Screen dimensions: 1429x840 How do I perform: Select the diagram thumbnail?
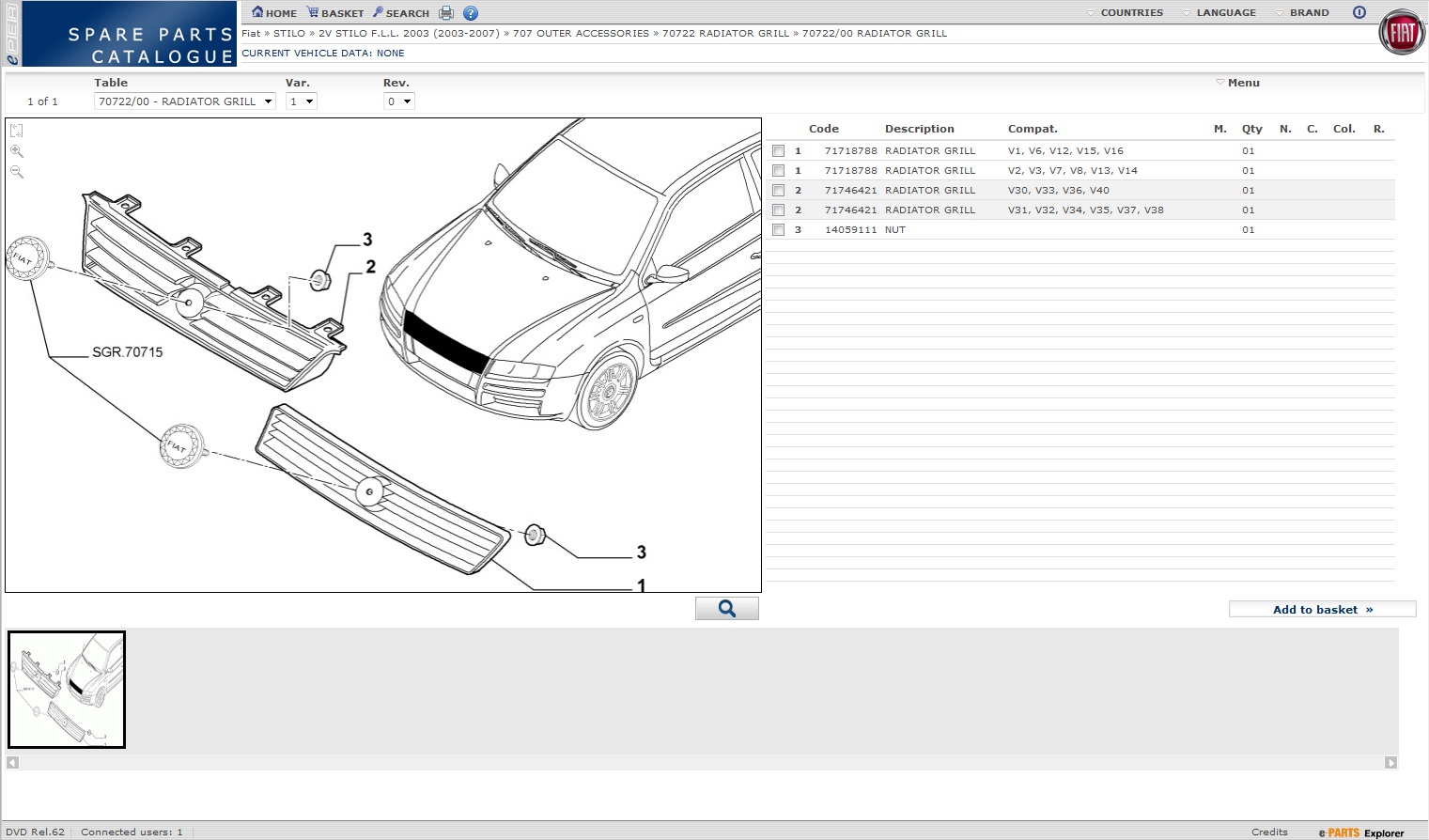pos(67,690)
